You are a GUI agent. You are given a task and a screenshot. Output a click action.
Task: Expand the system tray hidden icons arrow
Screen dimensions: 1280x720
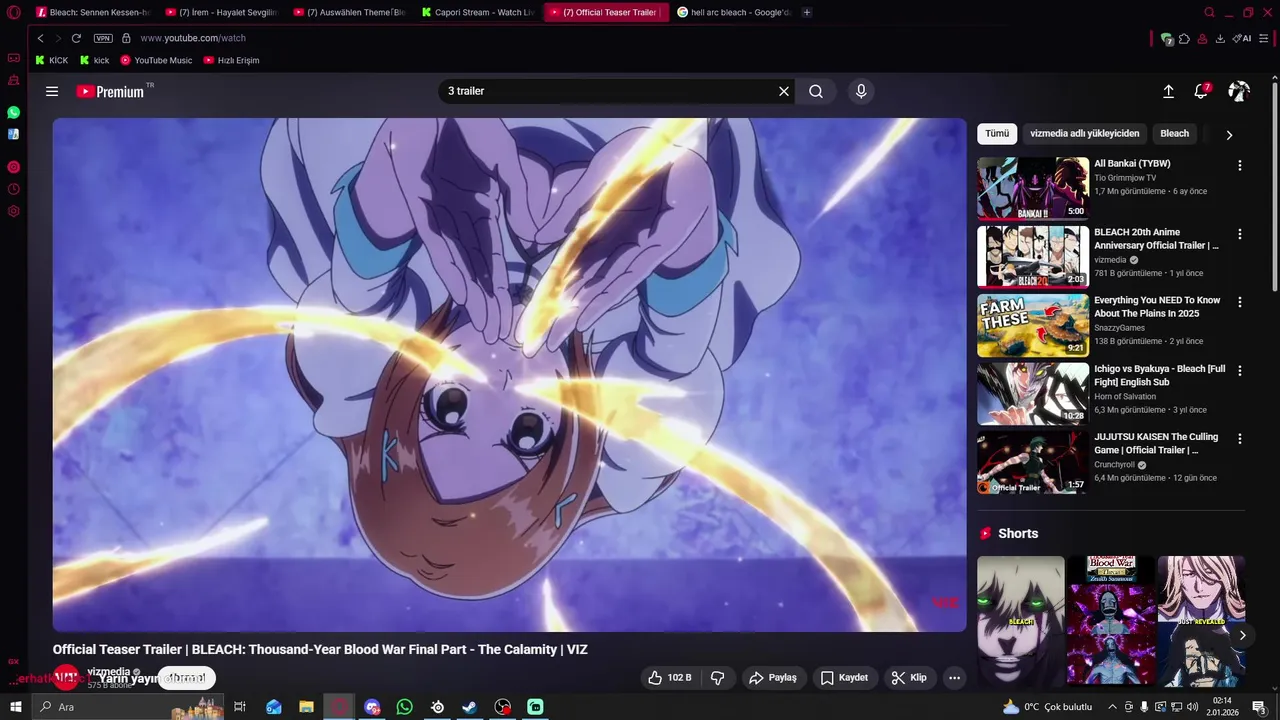coord(1112,707)
